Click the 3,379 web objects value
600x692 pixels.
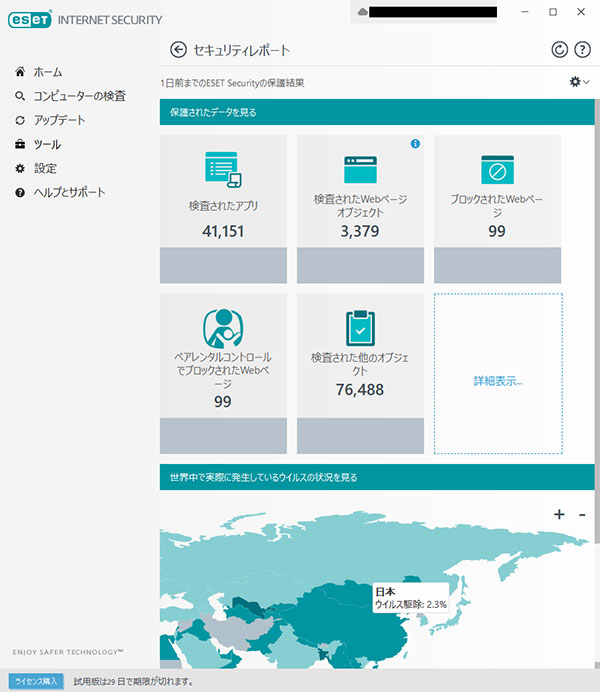(x=360, y=231)
